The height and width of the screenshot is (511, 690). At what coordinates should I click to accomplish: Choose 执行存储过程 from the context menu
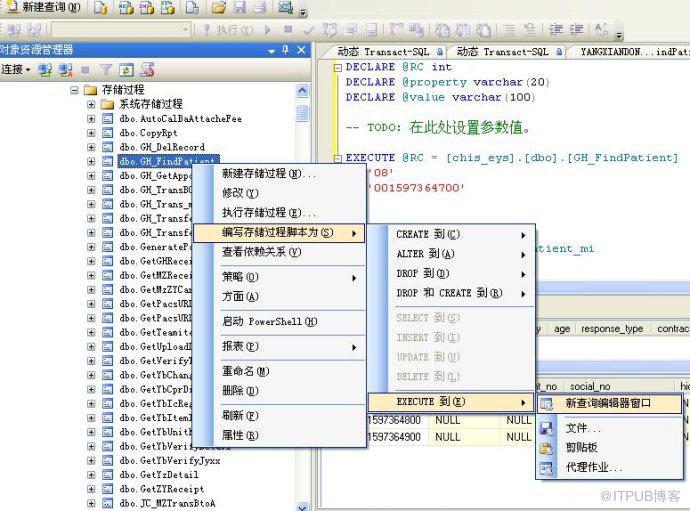point(279,213)
